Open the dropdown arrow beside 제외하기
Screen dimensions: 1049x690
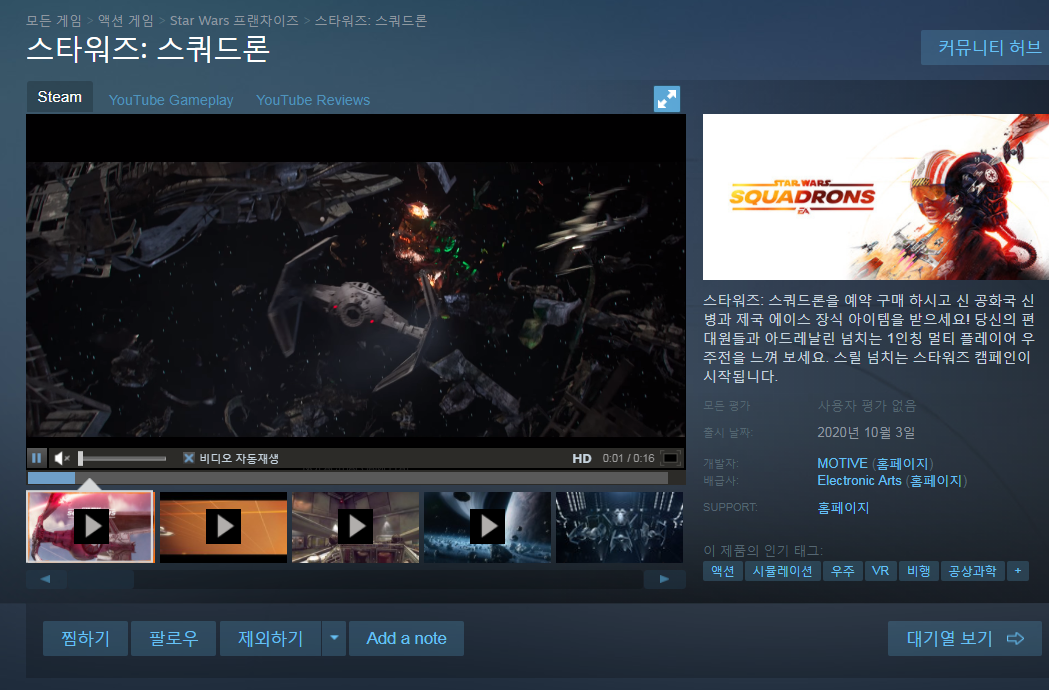pyautogui.click(x=334, y=638)
